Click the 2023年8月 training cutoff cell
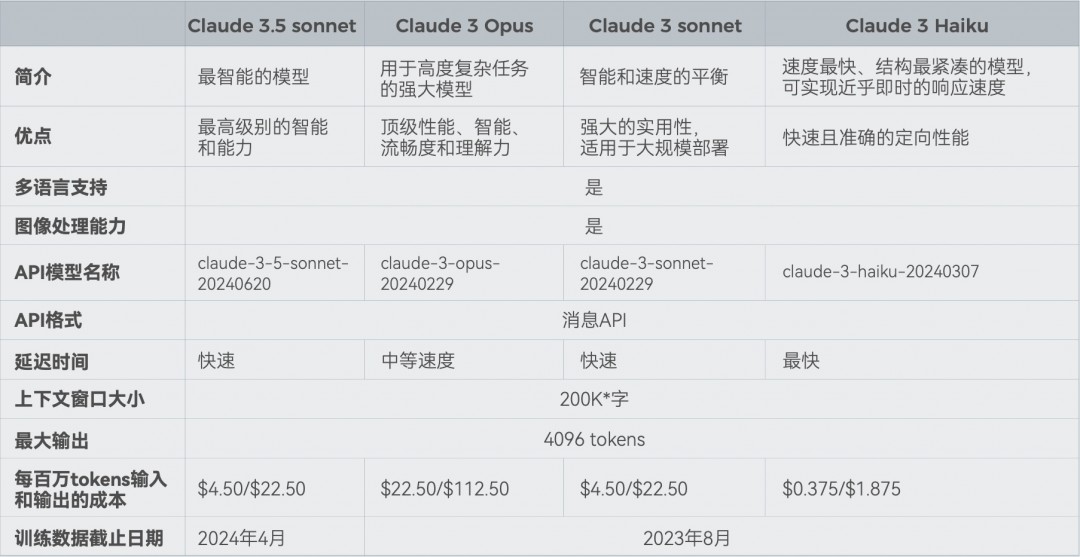The image size is (1080, 557). [x=686, y=538]
